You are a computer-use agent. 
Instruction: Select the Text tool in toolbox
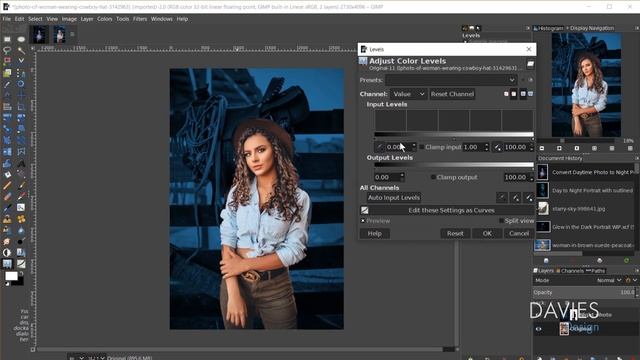point(21,163)
